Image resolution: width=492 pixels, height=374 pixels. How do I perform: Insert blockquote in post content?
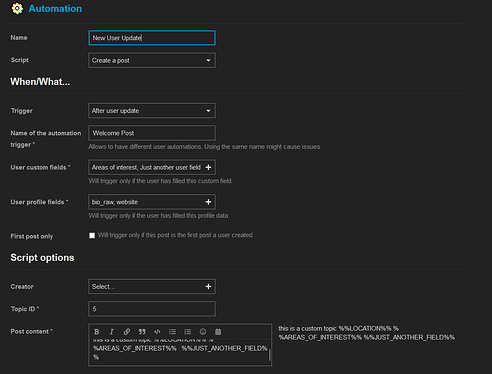[142, 332]
